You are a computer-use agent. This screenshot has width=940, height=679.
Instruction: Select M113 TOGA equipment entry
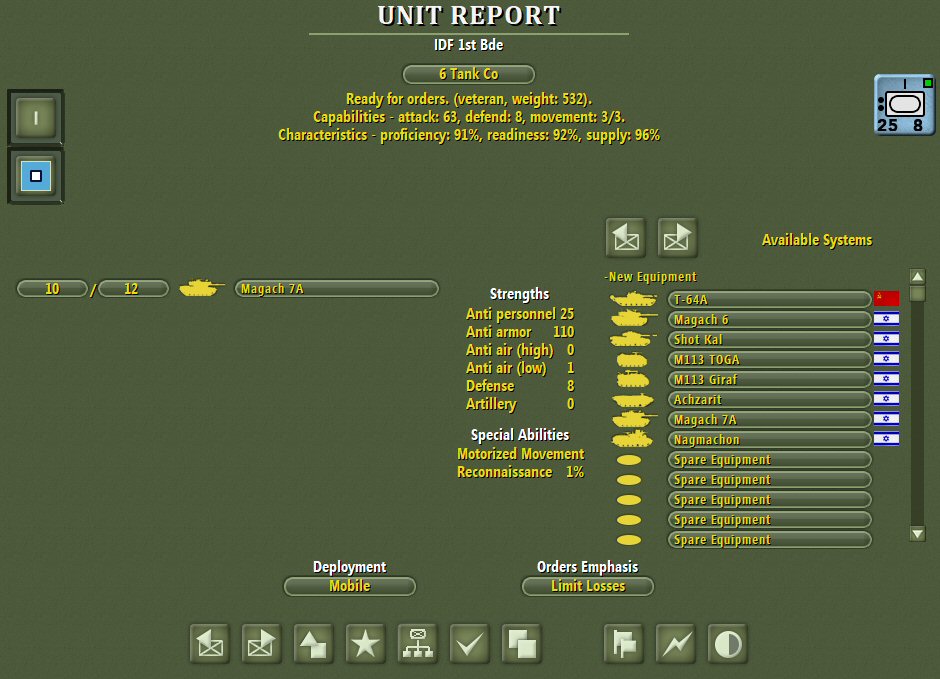tap(769, 360)
